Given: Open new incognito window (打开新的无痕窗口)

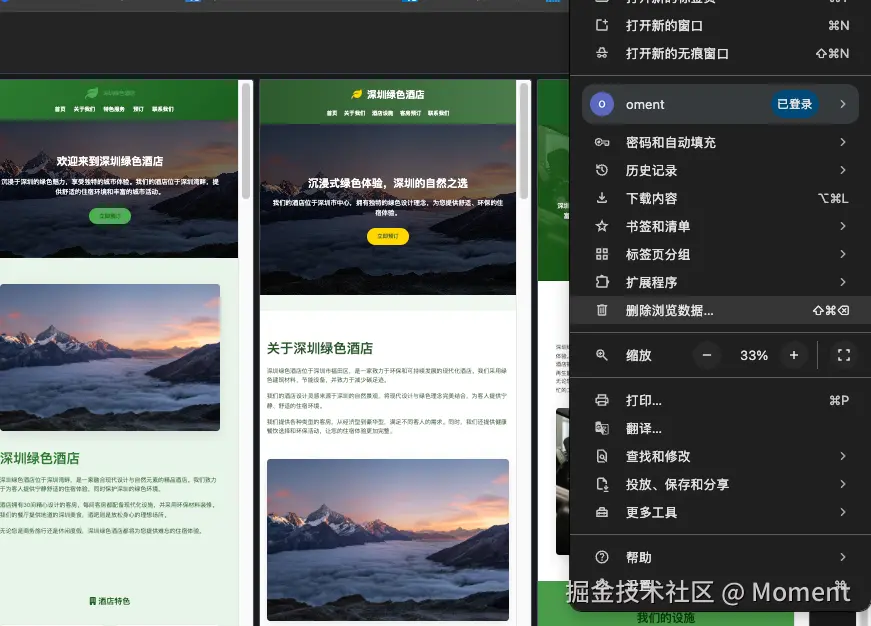Looking at the screenshot, I should tap(720, 53).
